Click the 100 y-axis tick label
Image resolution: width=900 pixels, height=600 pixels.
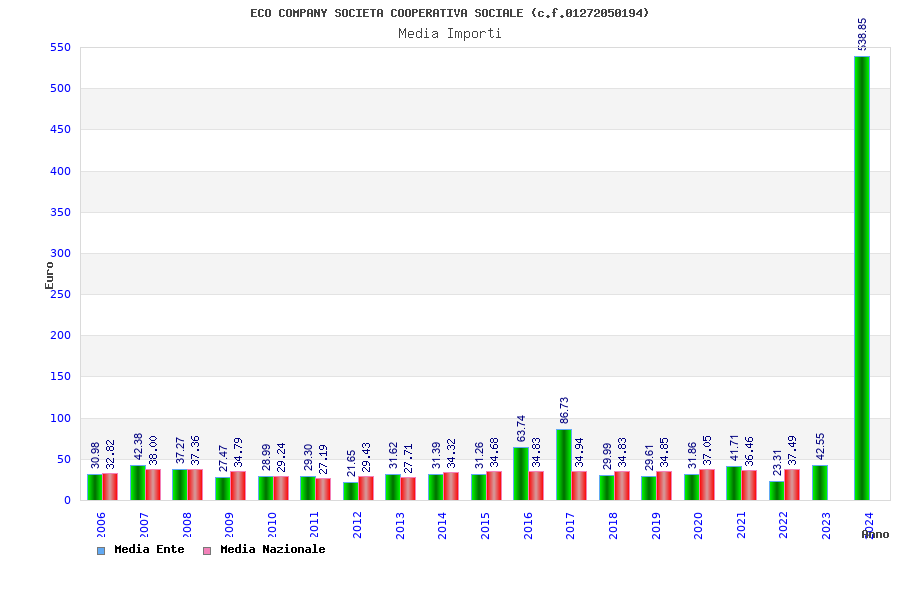pos(60,418)
